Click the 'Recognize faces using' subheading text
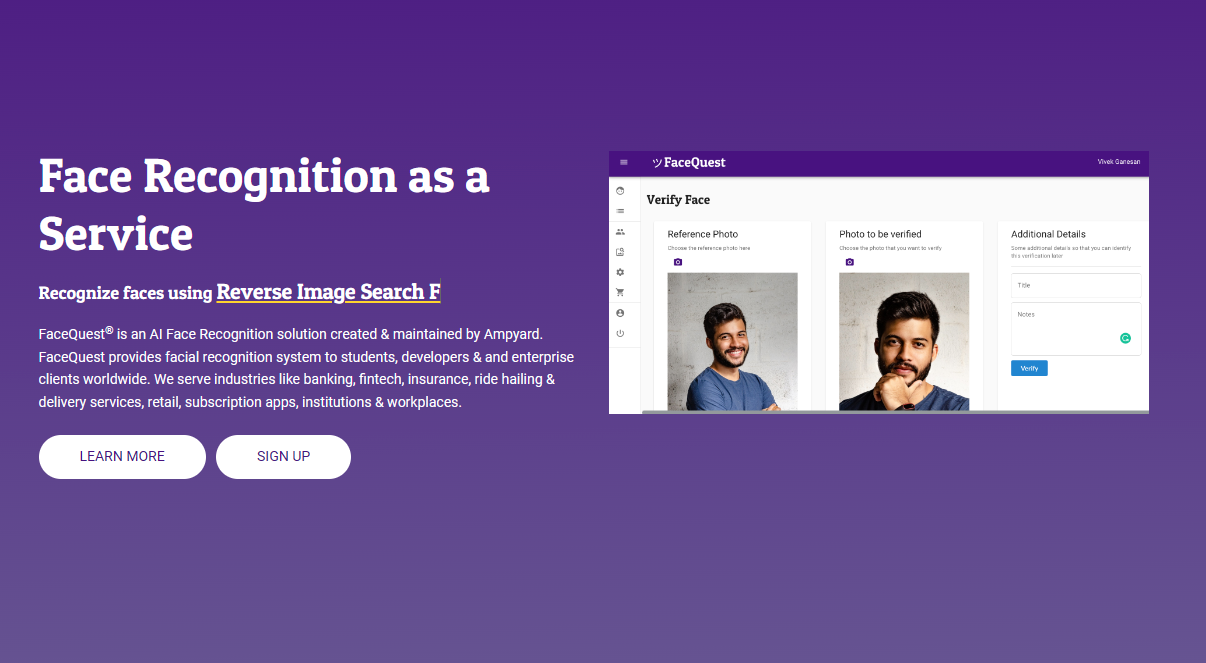1206x663 pixels. 126,293
